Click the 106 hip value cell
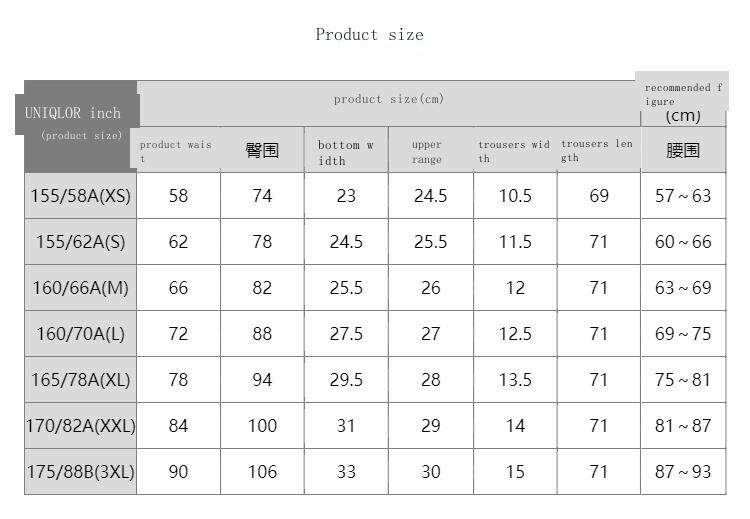The image size is (750, 519). pyautogui.click(x=262, y=472)
